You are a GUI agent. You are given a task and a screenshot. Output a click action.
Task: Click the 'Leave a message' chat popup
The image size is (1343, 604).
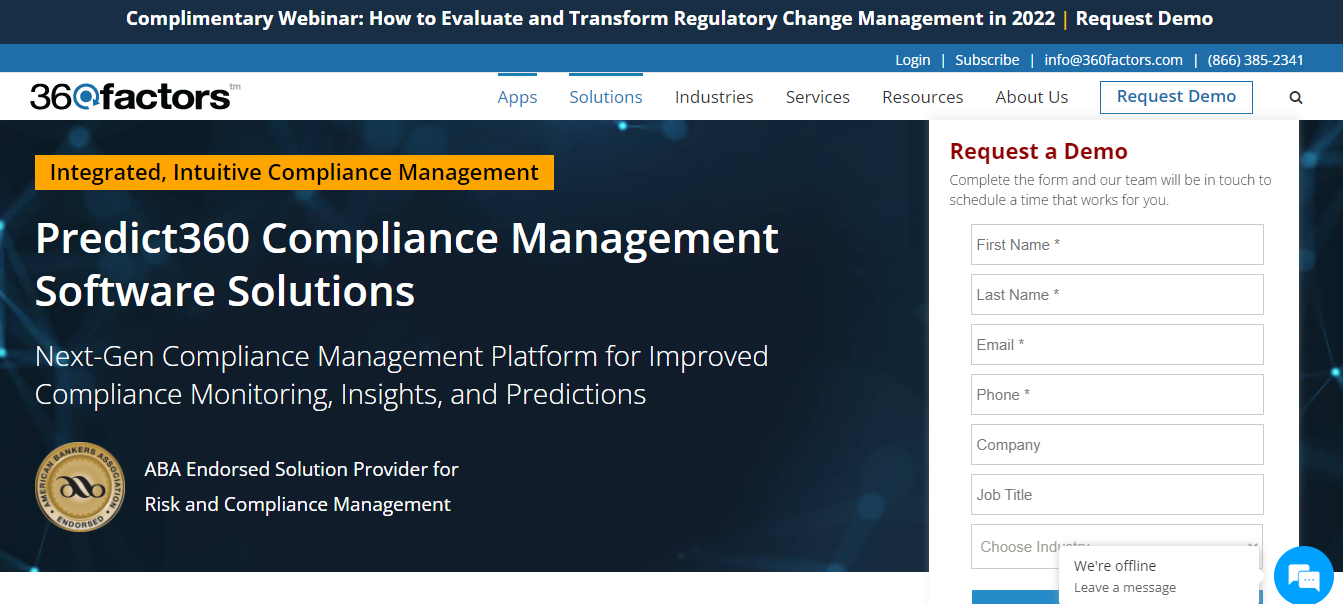(x=1160, y=576)
